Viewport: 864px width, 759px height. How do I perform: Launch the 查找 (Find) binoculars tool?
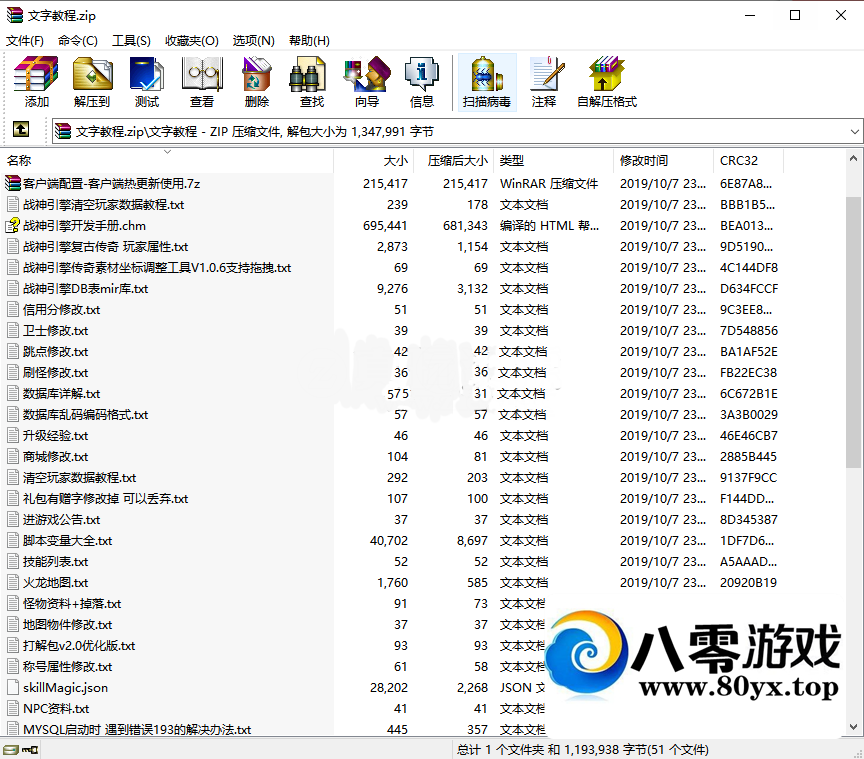[312, 82]
